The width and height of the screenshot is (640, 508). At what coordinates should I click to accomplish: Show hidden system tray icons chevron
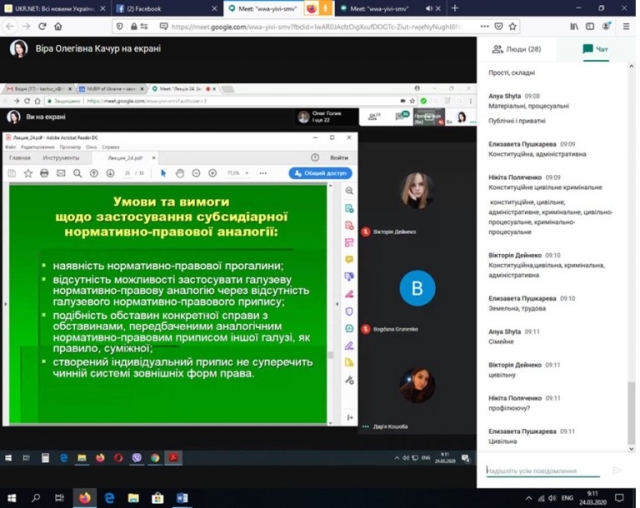click(529, 498)
